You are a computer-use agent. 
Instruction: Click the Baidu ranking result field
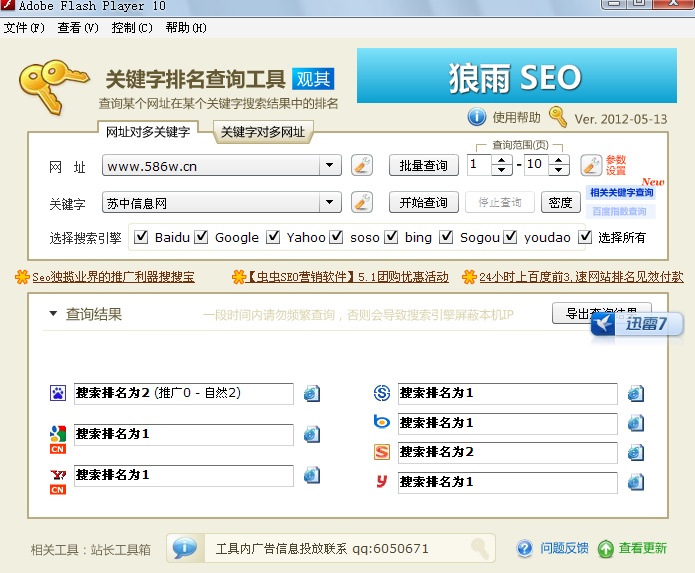point(184,394)
